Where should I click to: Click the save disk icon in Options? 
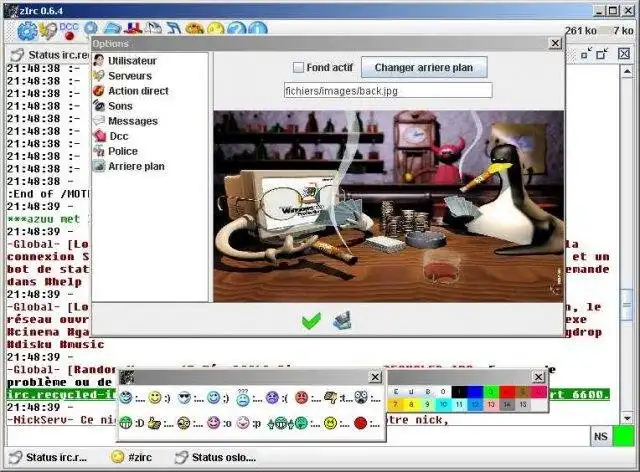342,321
